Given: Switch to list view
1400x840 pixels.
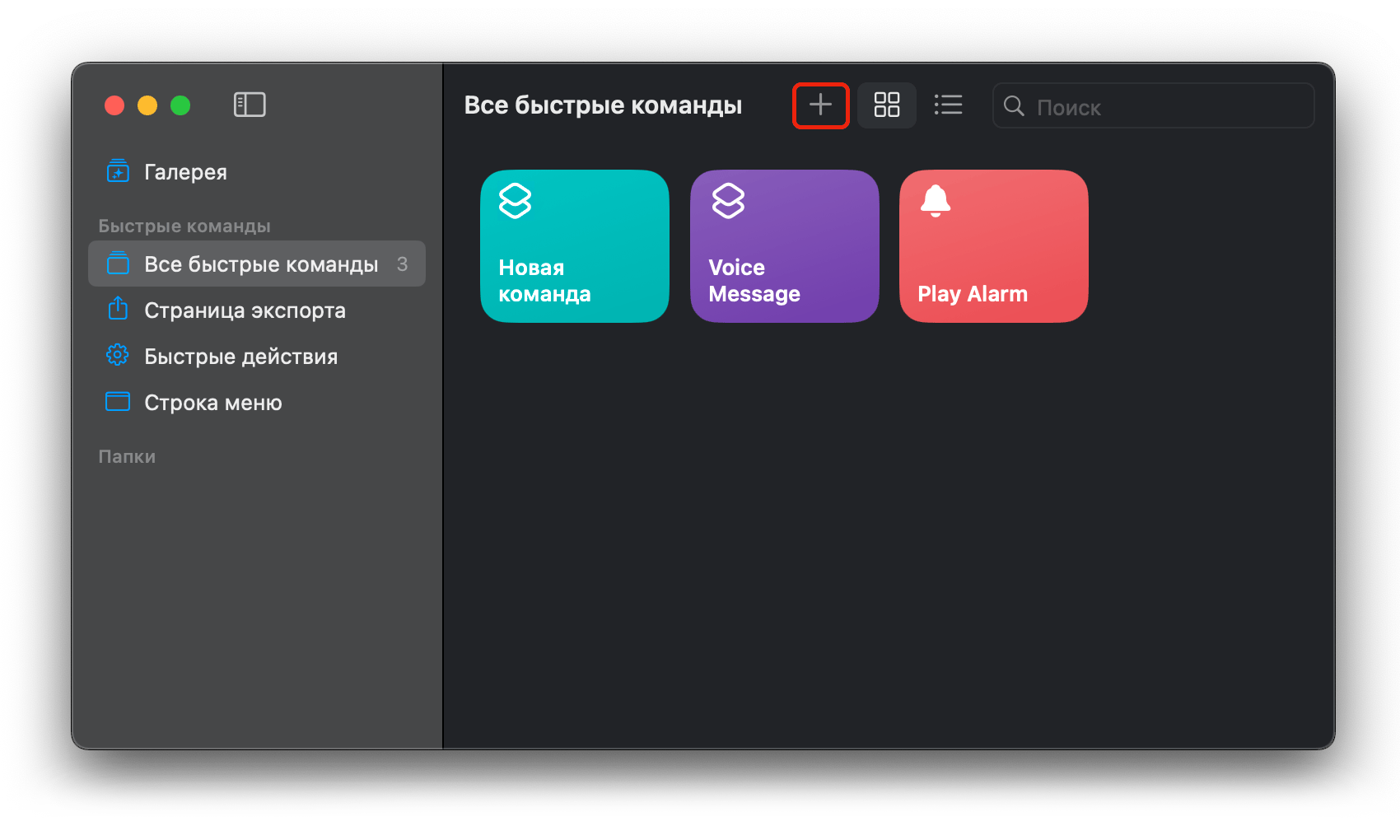Looking at the screenshot, I should (x=948, y=105).
